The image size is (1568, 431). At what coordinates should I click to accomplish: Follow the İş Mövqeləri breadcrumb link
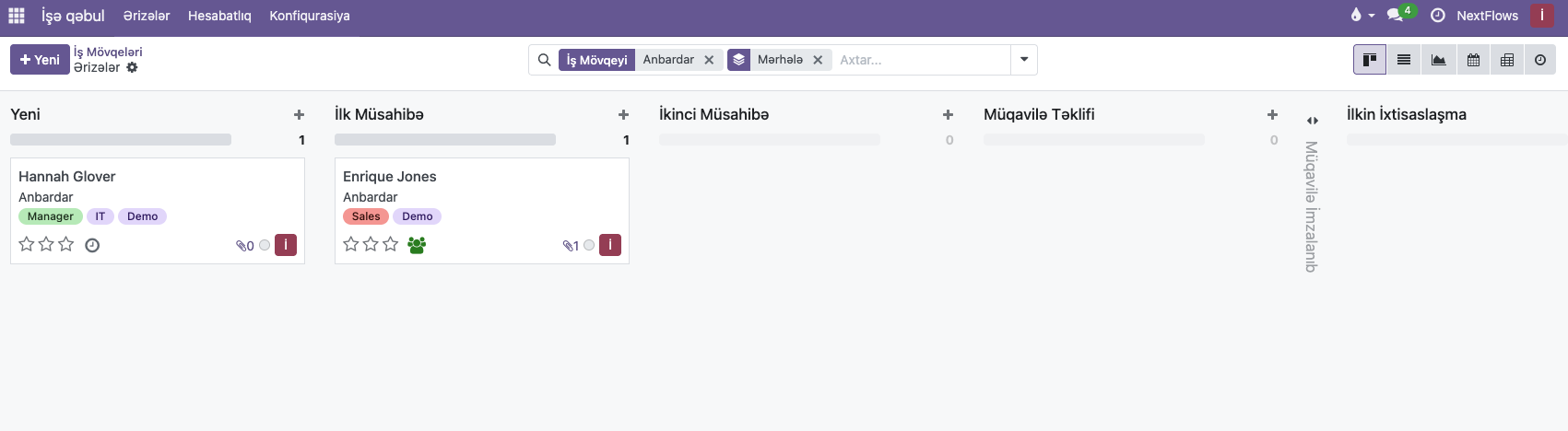(108, 52)
